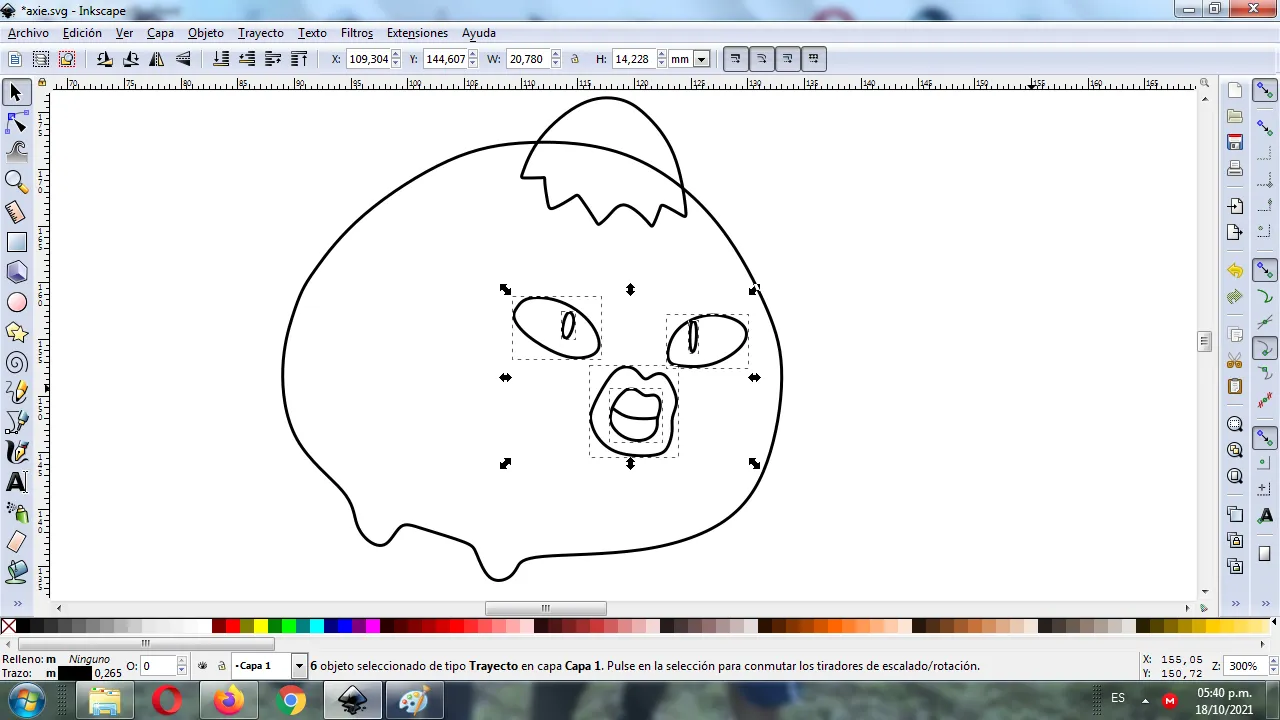Open the Capa menu

pyautogui.click(x=160, y=33)
